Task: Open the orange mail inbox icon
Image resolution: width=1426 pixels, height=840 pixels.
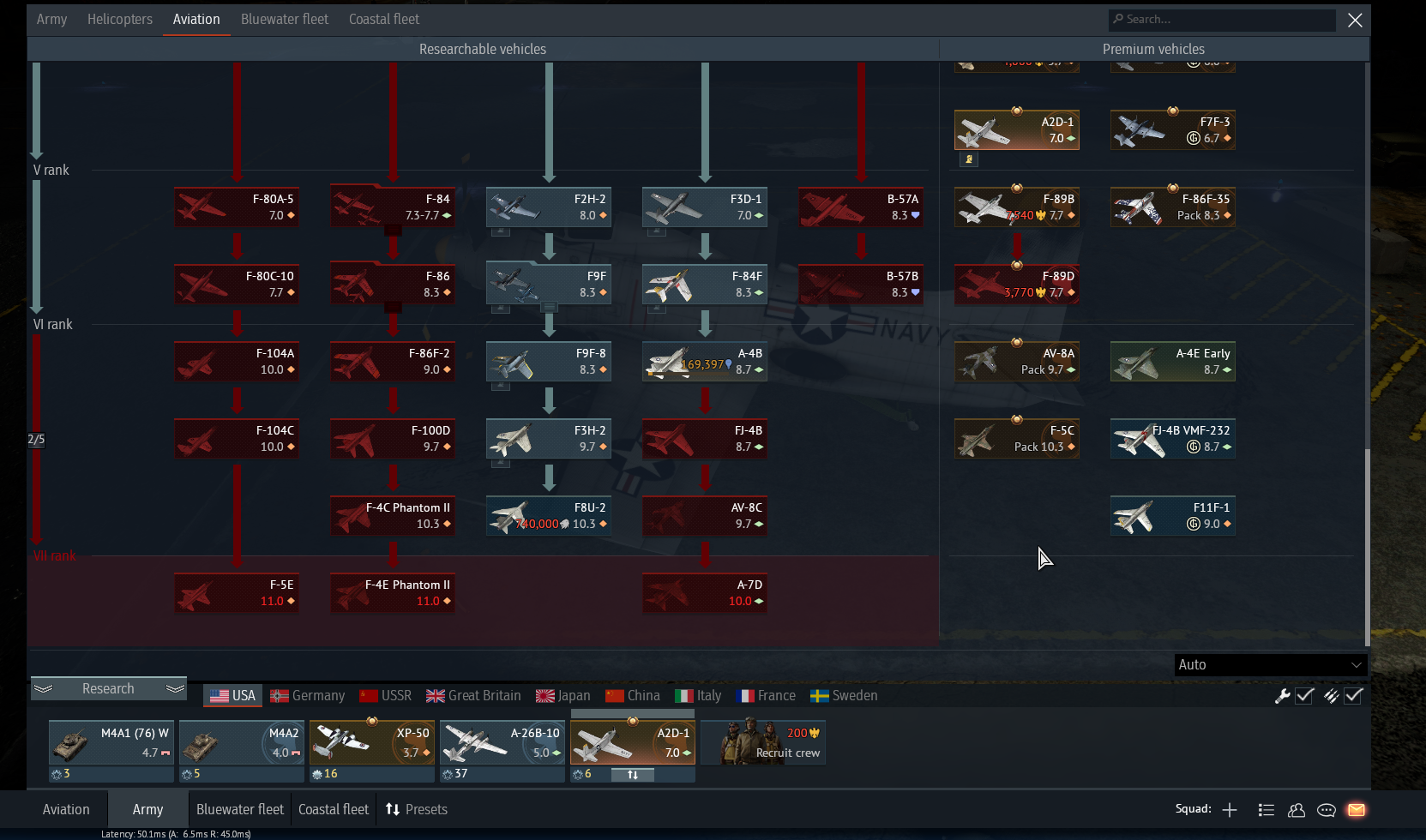Action: click(1357, 810)
